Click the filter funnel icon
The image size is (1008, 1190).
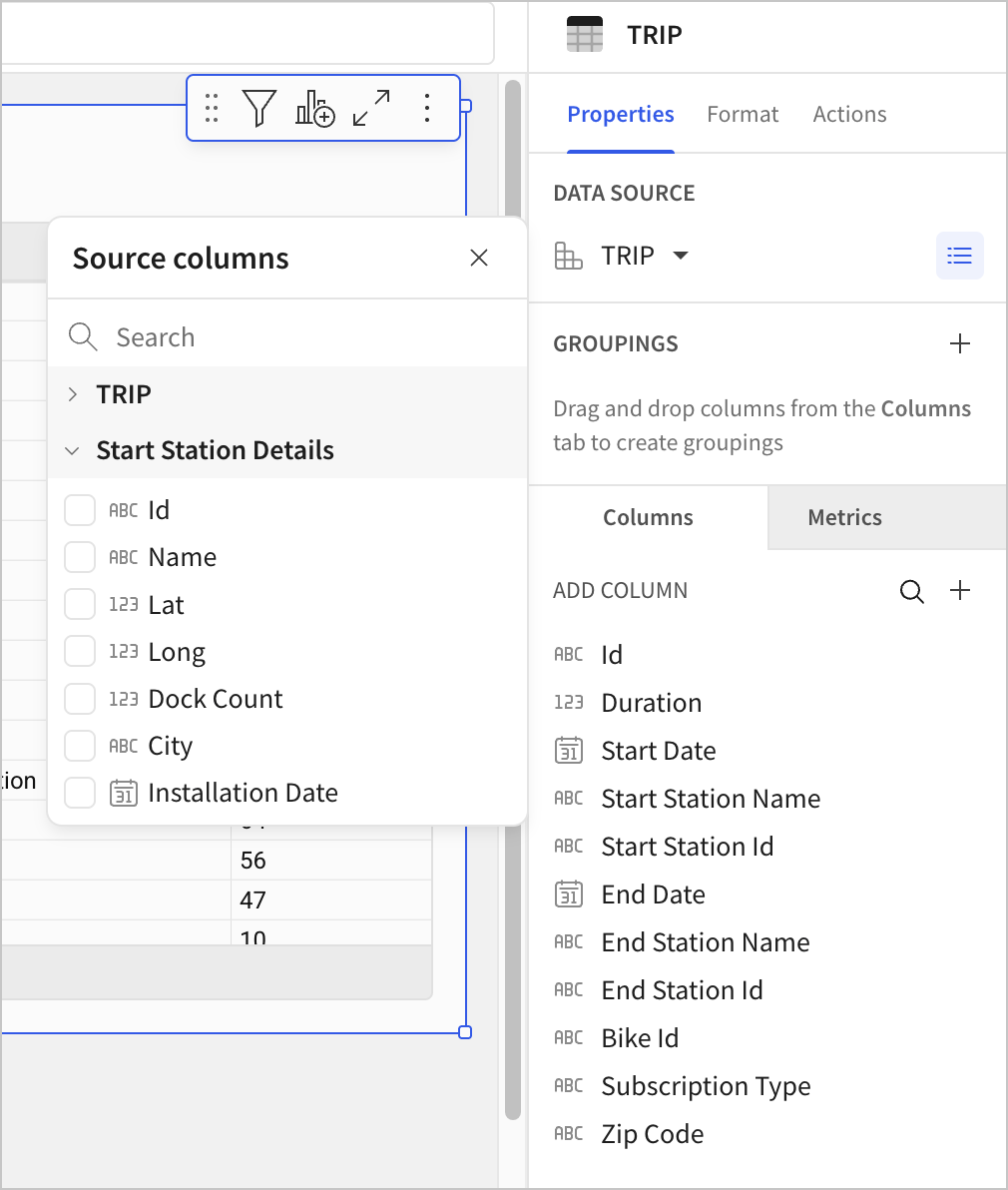(x=258, y=108)
